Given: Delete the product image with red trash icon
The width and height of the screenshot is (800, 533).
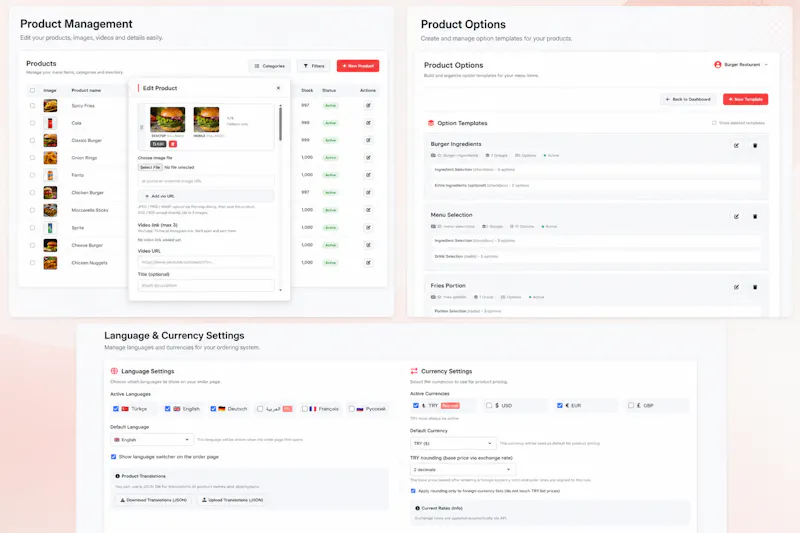Looking at the screenshot, I should pos(173,144).
